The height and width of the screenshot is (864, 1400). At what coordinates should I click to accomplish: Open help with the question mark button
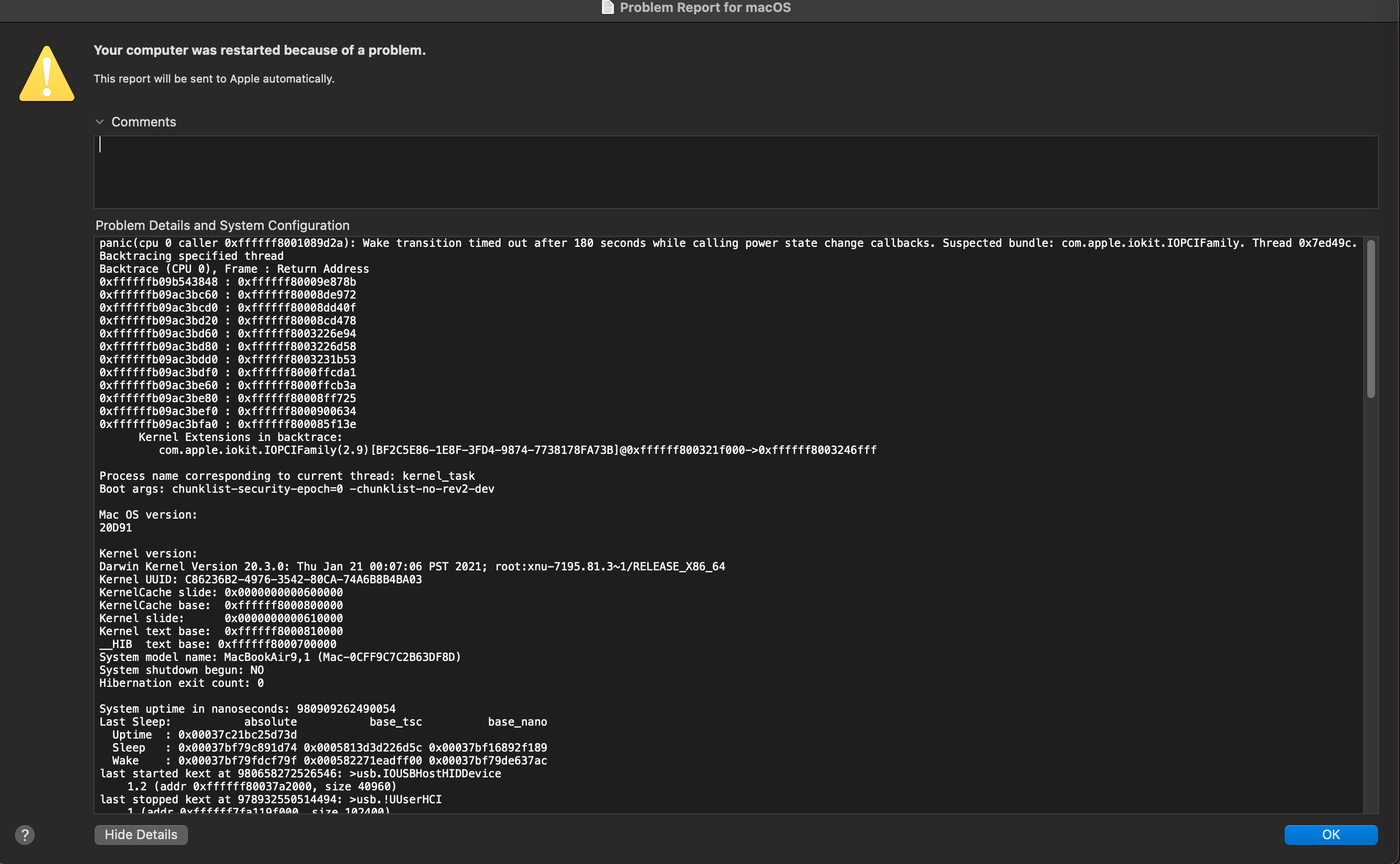[x=24, y=835]
